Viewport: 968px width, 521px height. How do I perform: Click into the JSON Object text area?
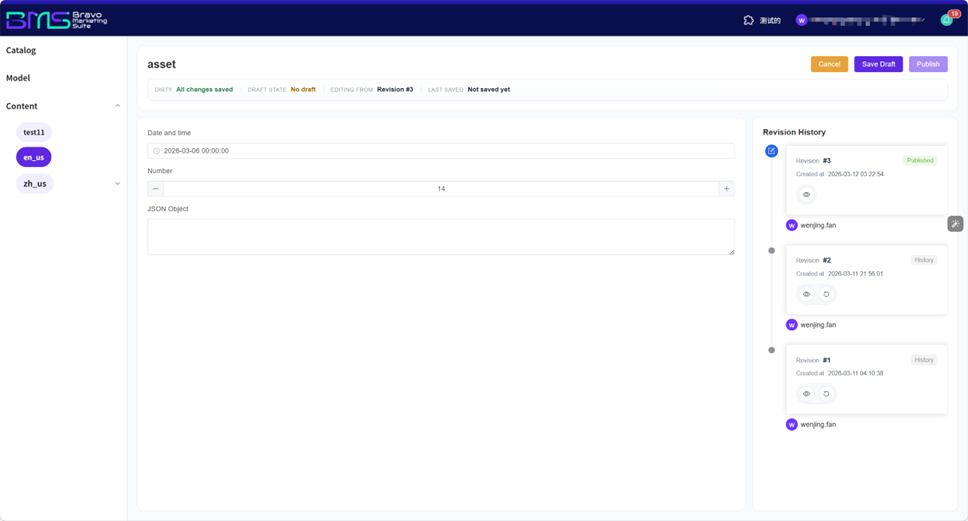tap(440, 237)
